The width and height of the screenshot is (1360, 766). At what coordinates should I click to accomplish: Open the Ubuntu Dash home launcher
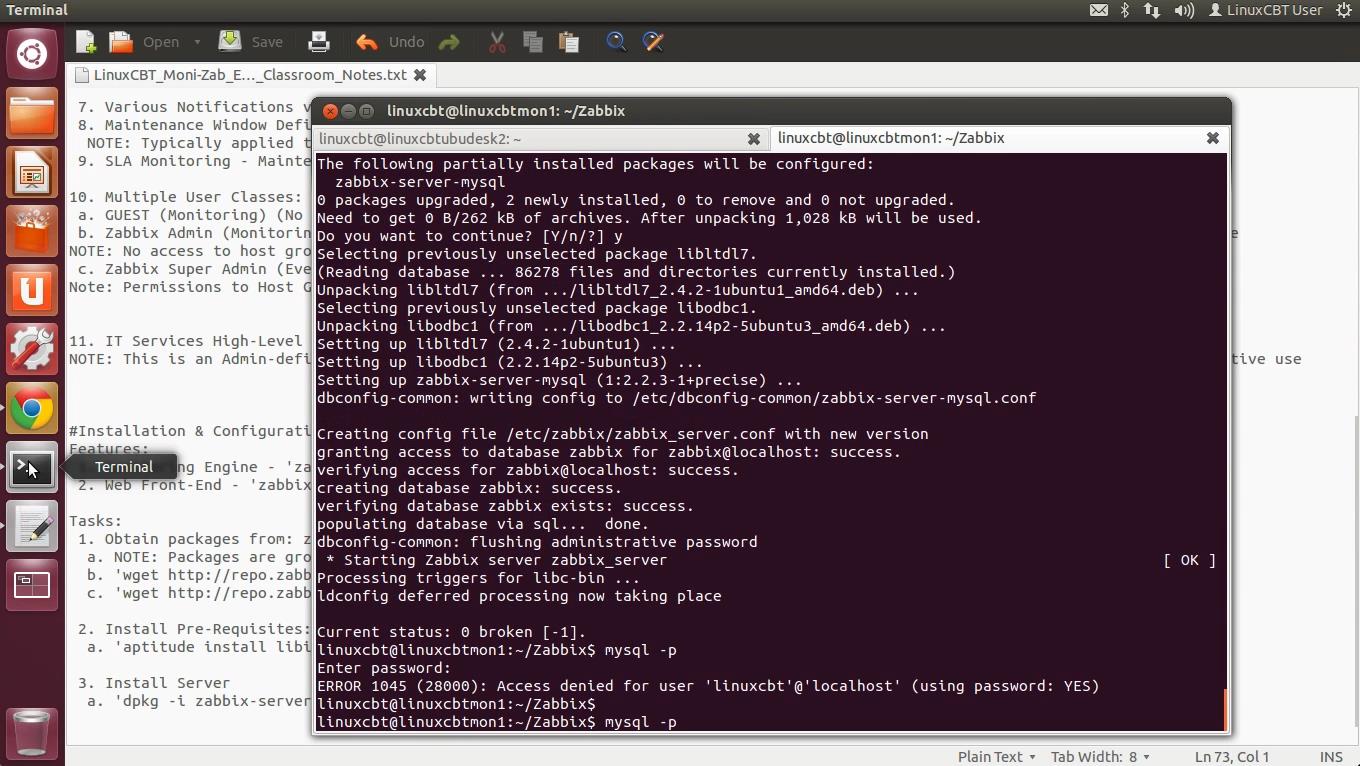[x=32, y=53]
